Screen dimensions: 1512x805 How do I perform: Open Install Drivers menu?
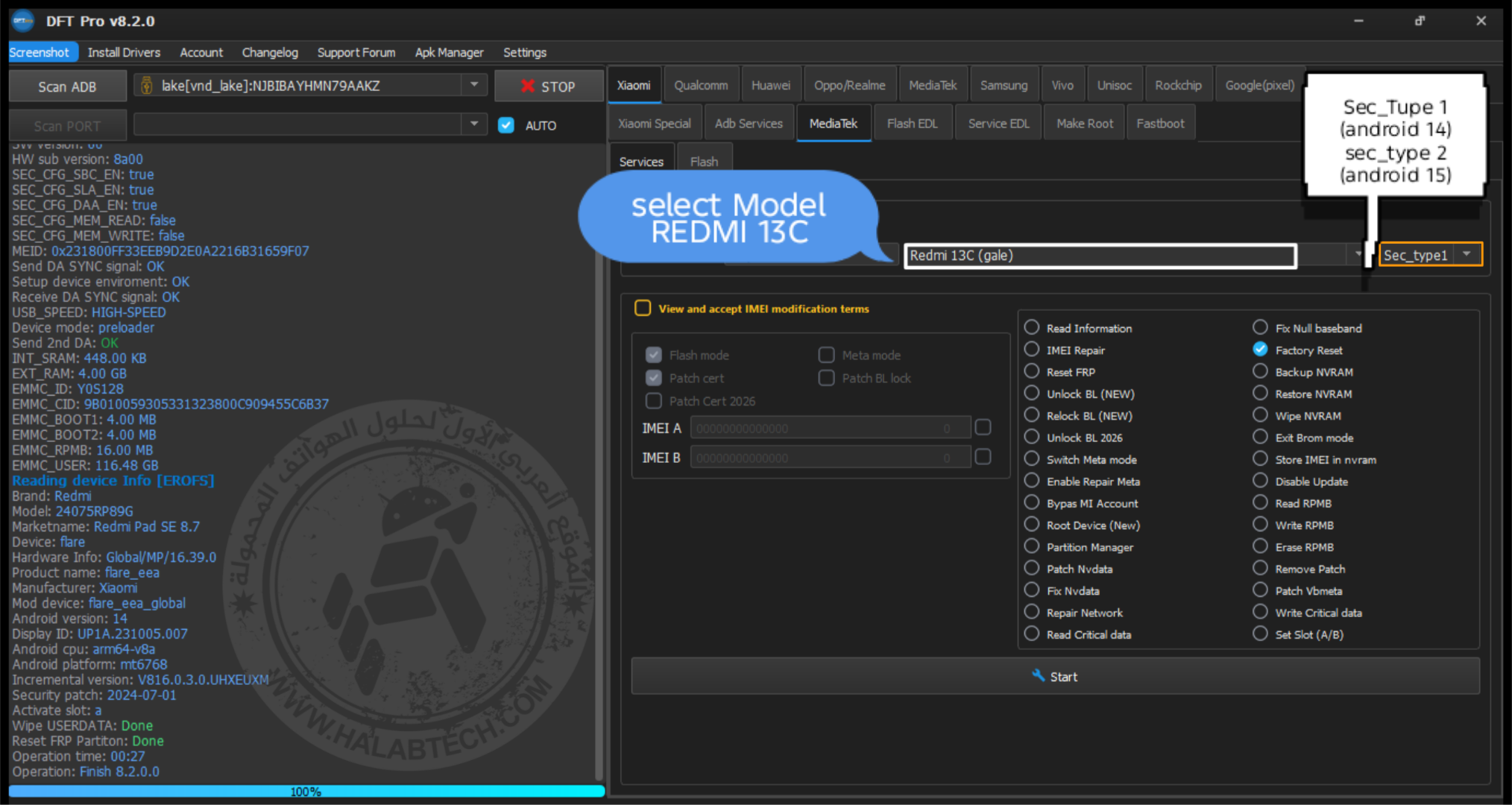click(x=124, y=52)
